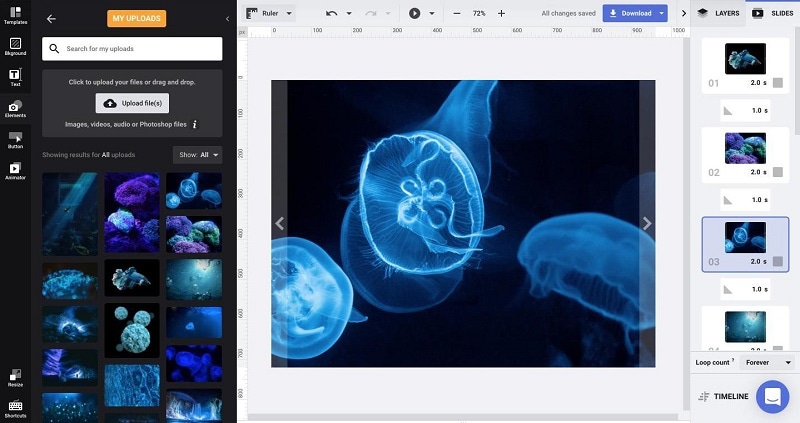The width and height of the screenshot is (800, 423).
Task: Expand the Ruler dropdown arrow
Action: [289, 13]
